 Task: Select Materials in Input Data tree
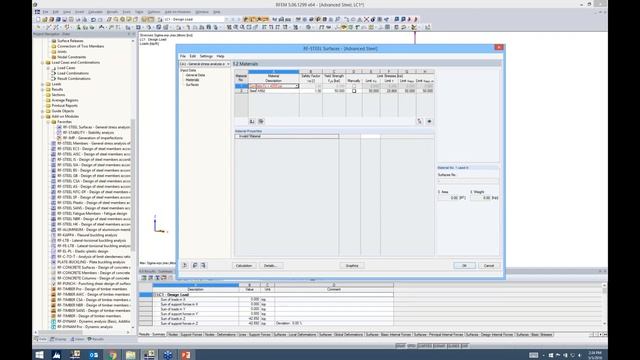(x=192, y=80)
